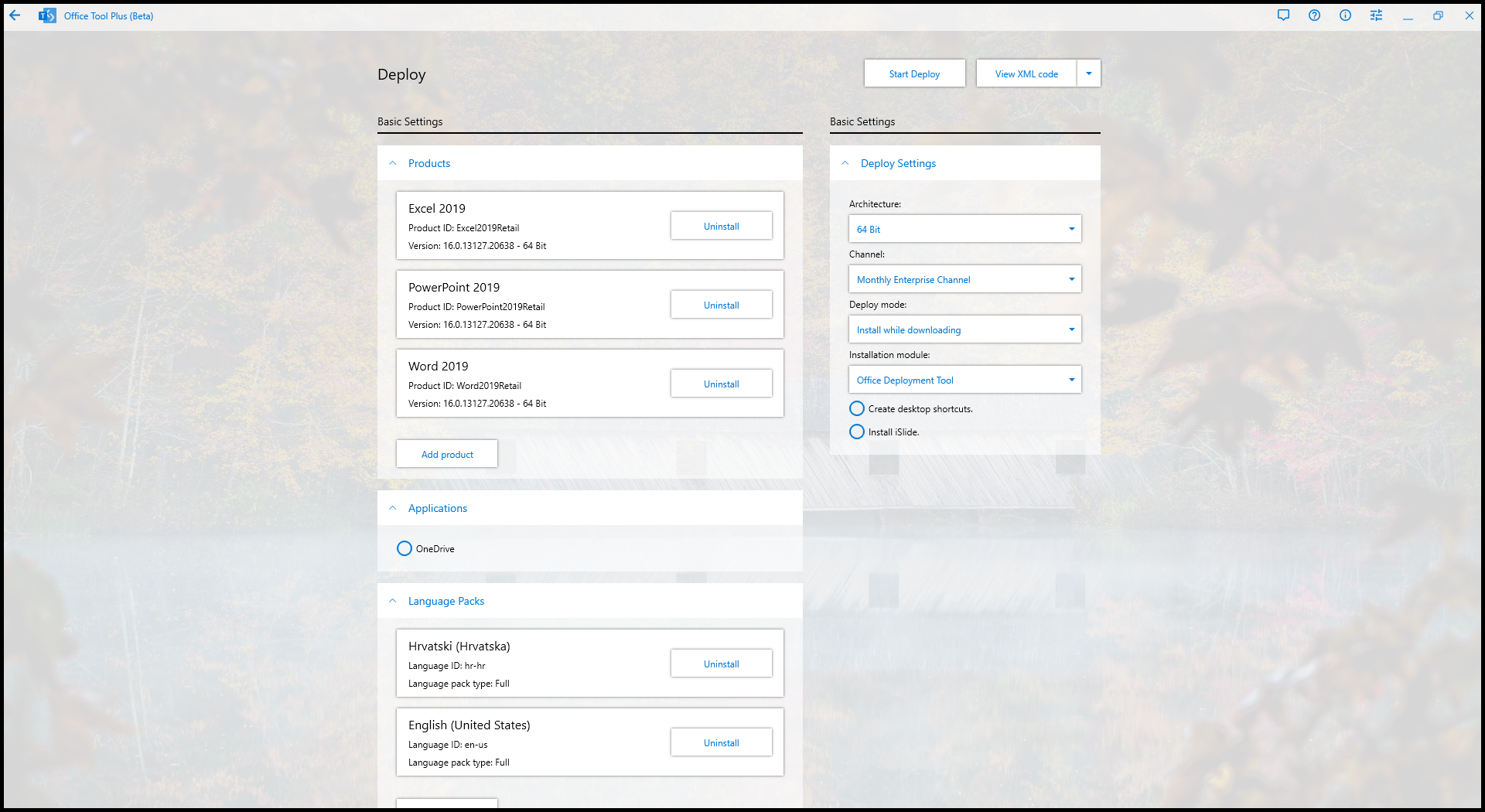Screen dimensions: 1485x812
Task: Open the feedback chat icon
Action: 1283,15
